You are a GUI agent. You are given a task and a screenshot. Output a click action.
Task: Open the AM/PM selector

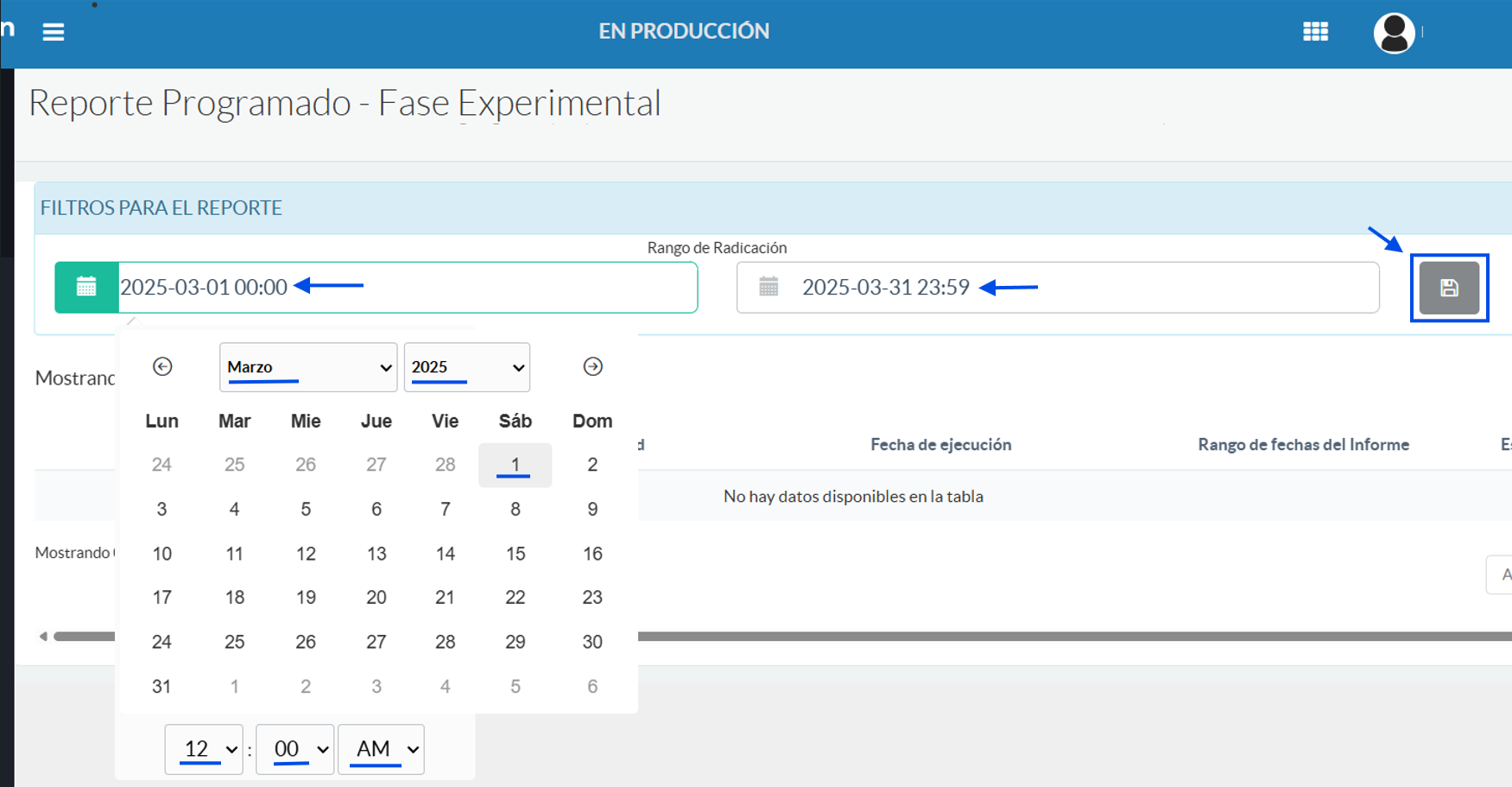(381, 749)
